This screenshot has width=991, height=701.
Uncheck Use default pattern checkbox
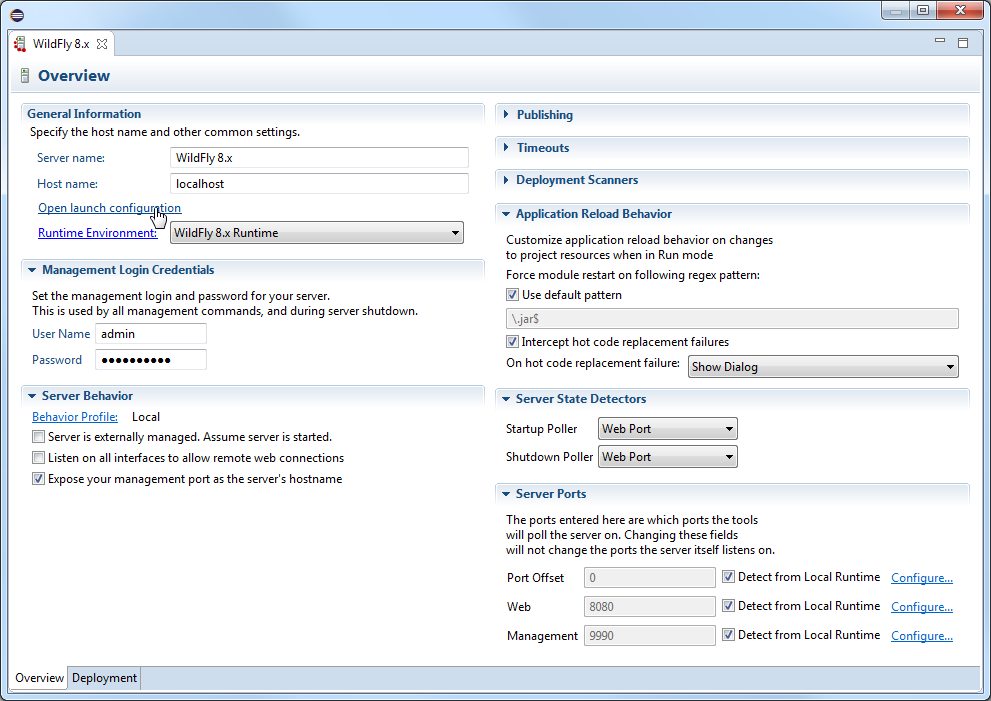(x=513, y=295)
